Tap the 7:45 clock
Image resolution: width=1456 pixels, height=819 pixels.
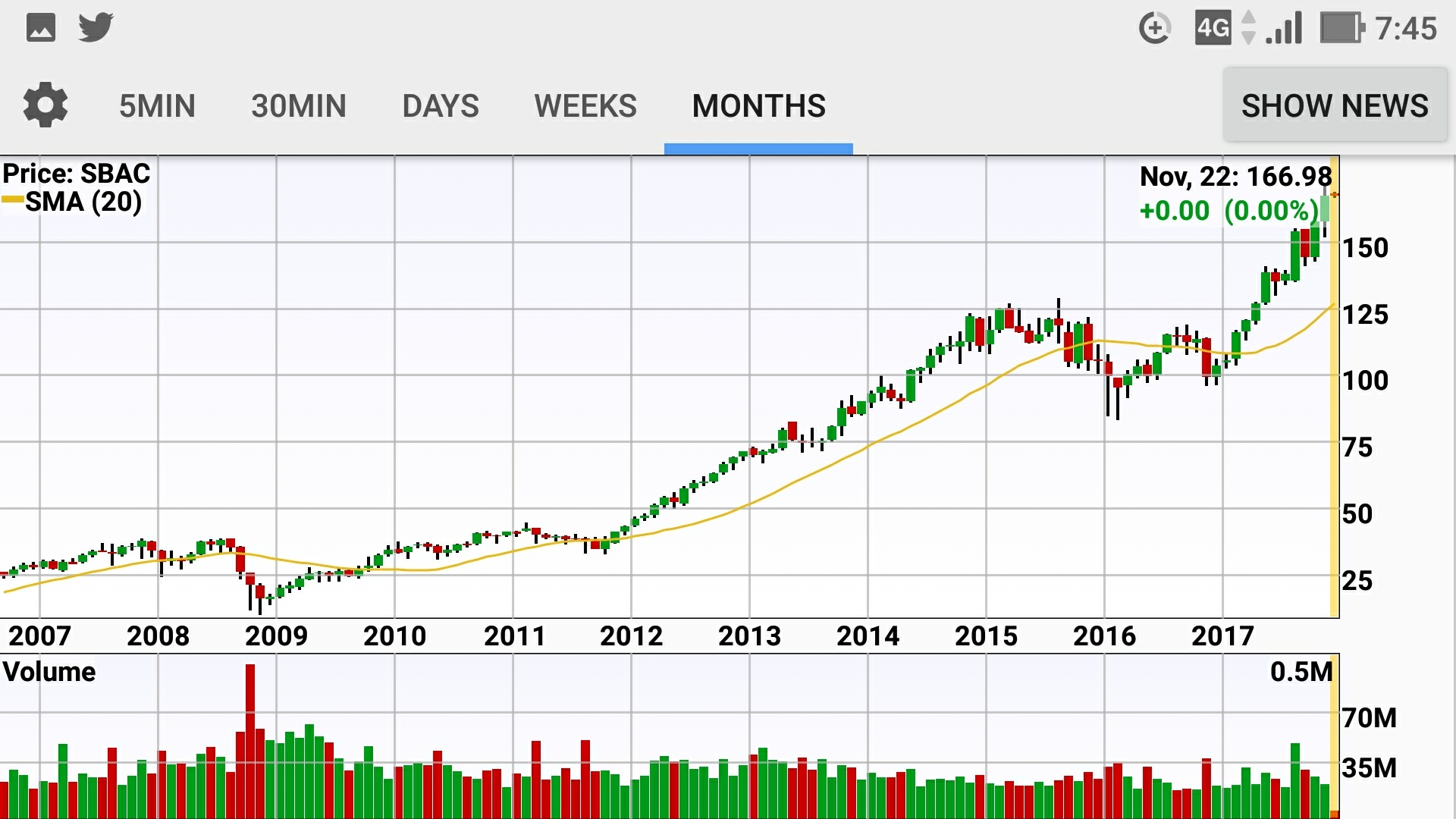[x=1406, y=29]
